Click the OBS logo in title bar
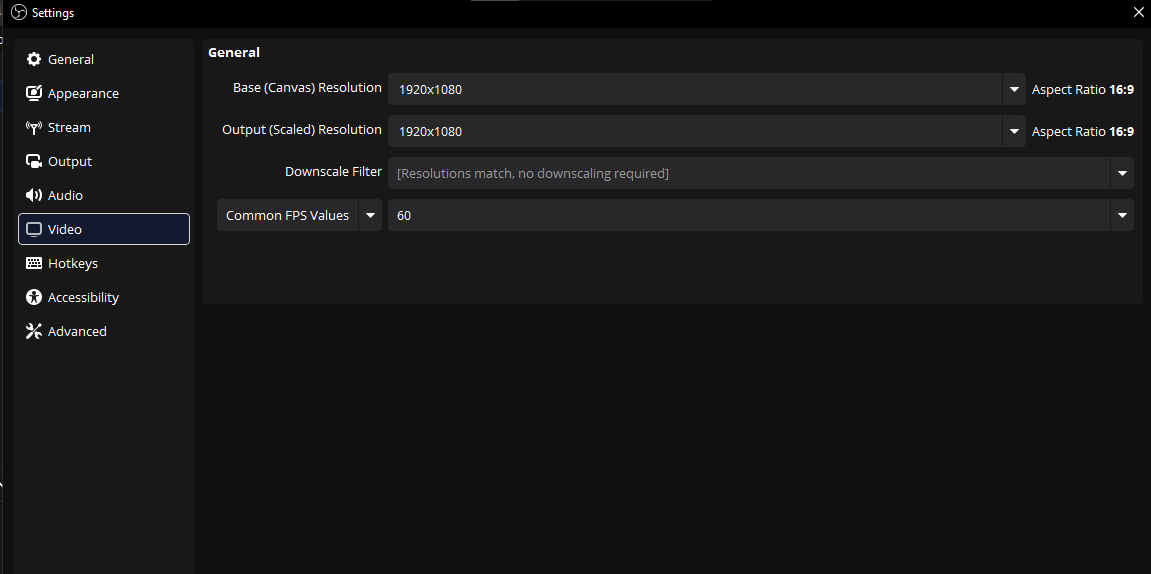The height and width of the screenshot is (574, 1151). [x=19, y=12]
